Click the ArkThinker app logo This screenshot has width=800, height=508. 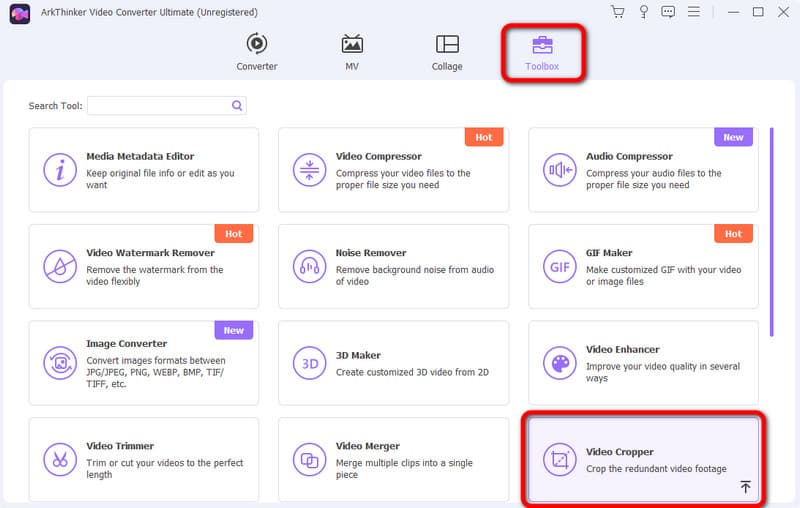point(20,14)
